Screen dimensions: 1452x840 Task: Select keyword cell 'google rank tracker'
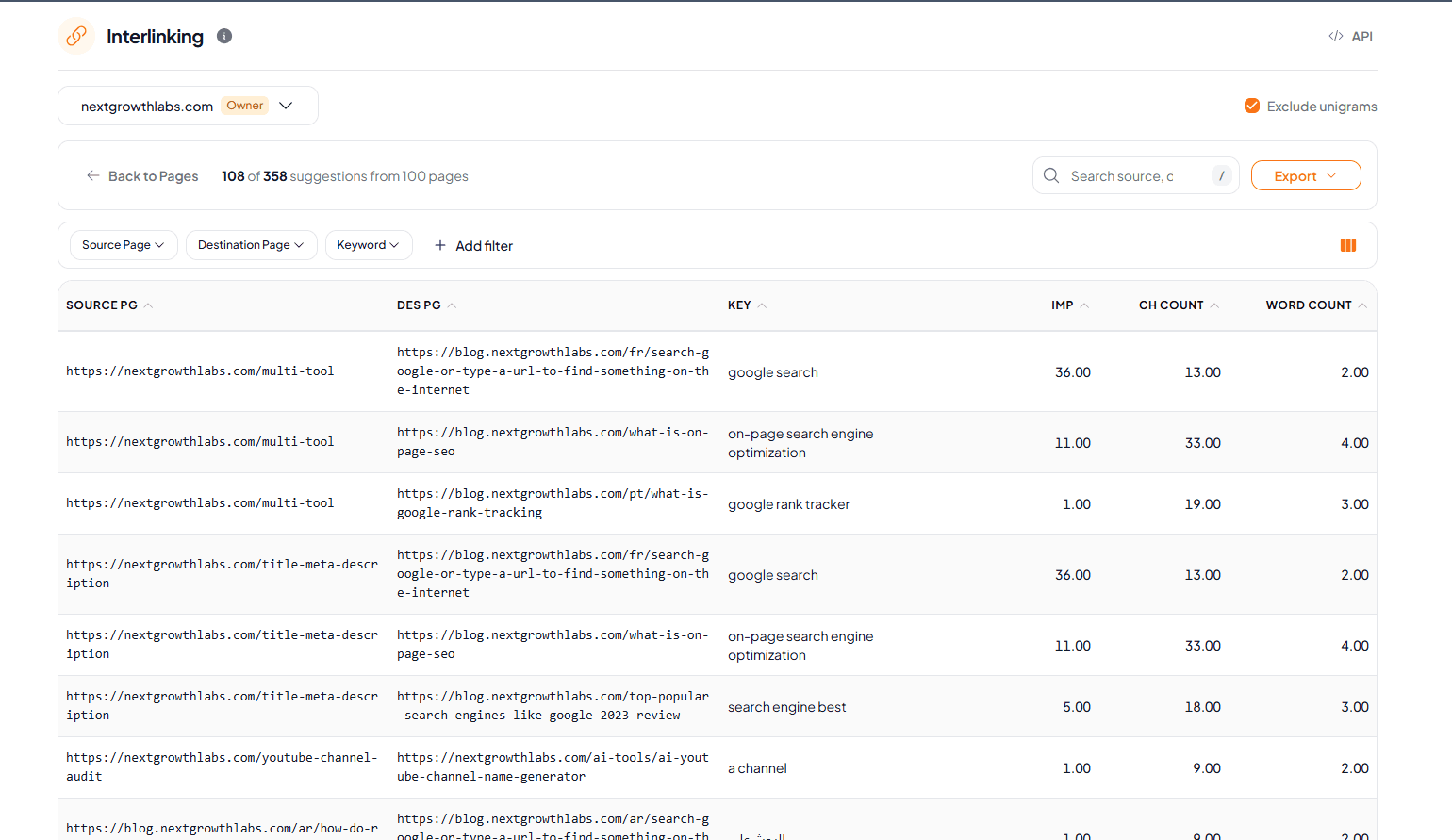point(788,504)
